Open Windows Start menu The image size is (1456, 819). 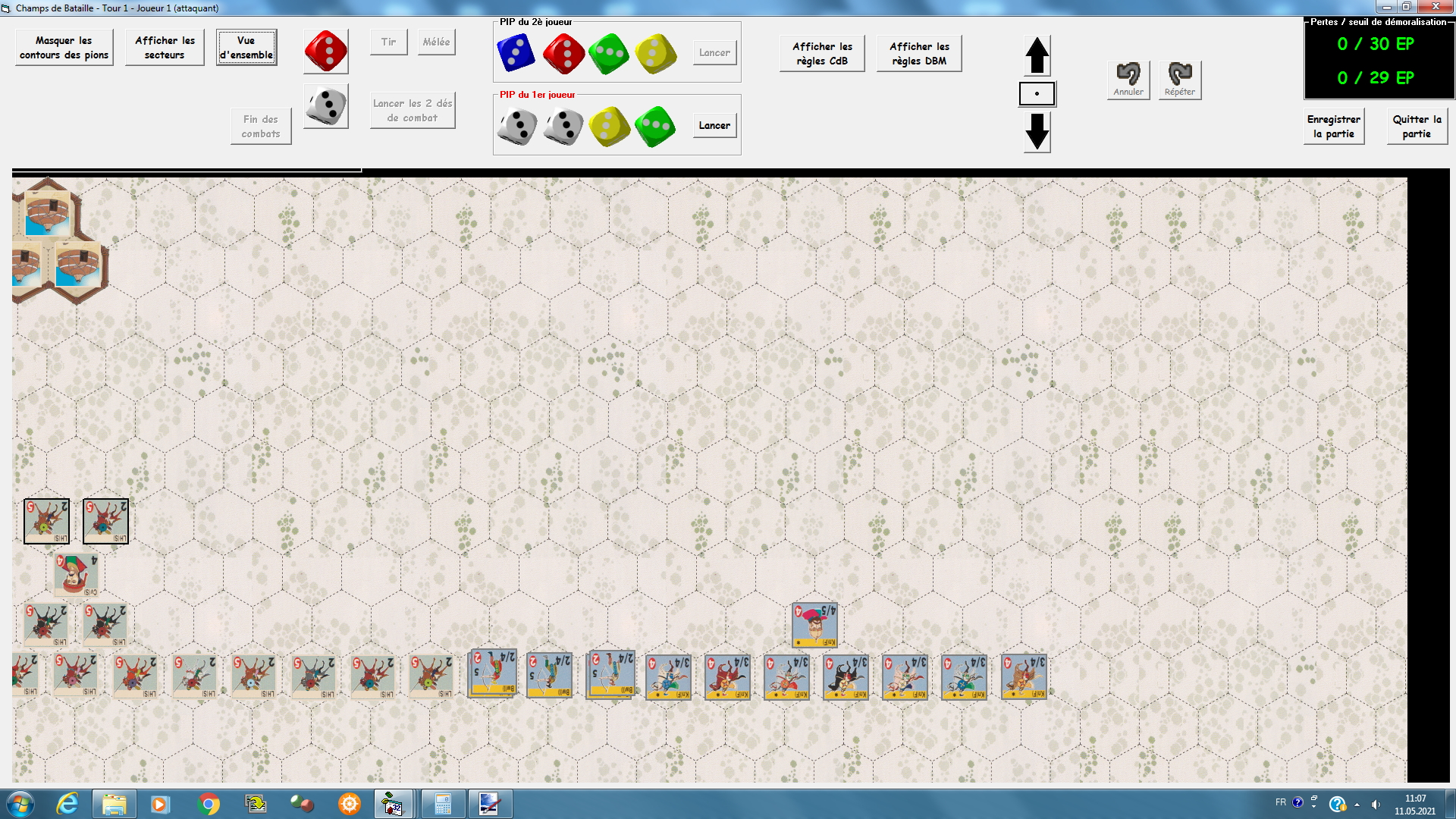20,804
